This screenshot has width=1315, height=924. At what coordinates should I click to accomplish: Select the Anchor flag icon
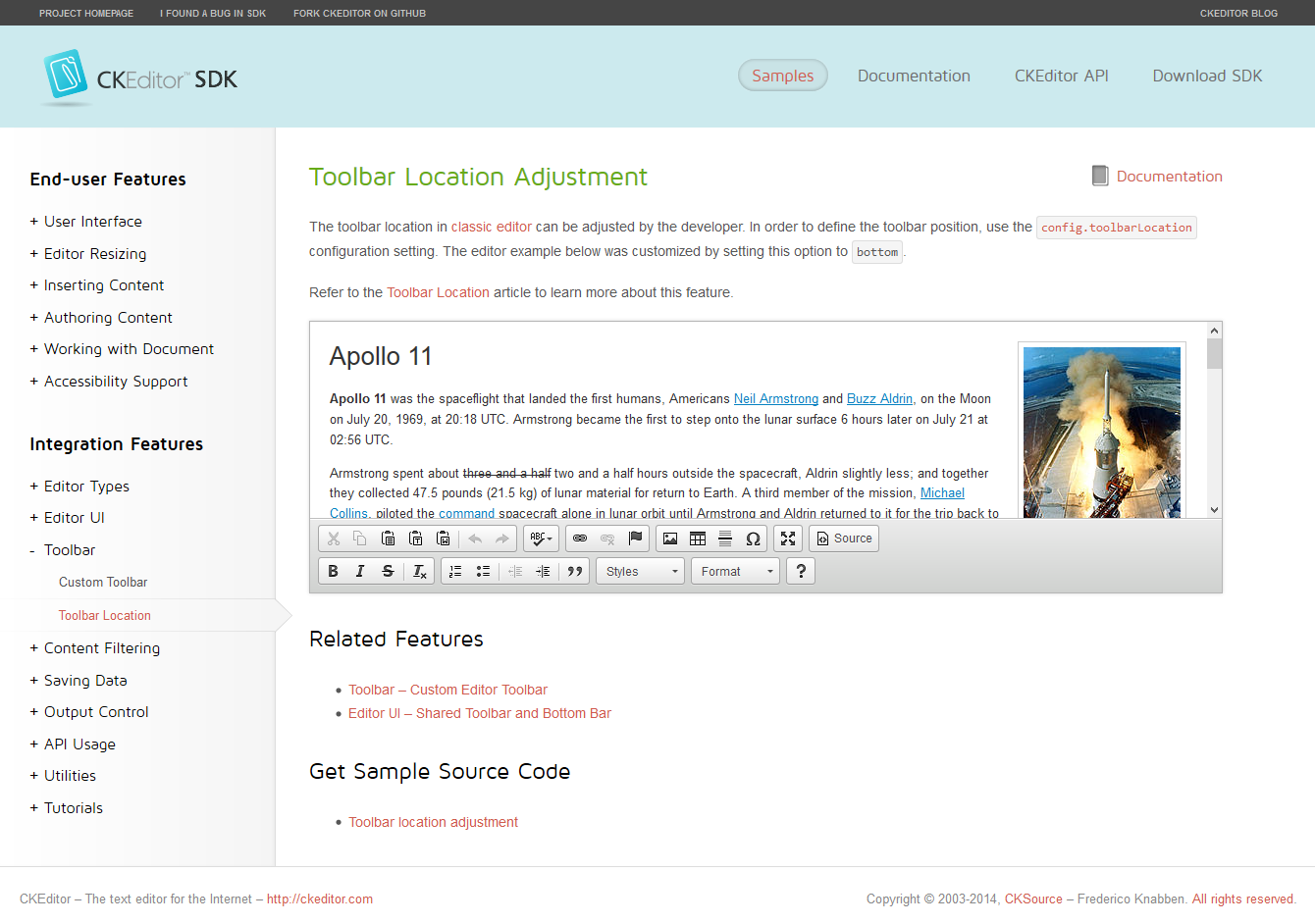pyautogui.click(x=635, y=538)
